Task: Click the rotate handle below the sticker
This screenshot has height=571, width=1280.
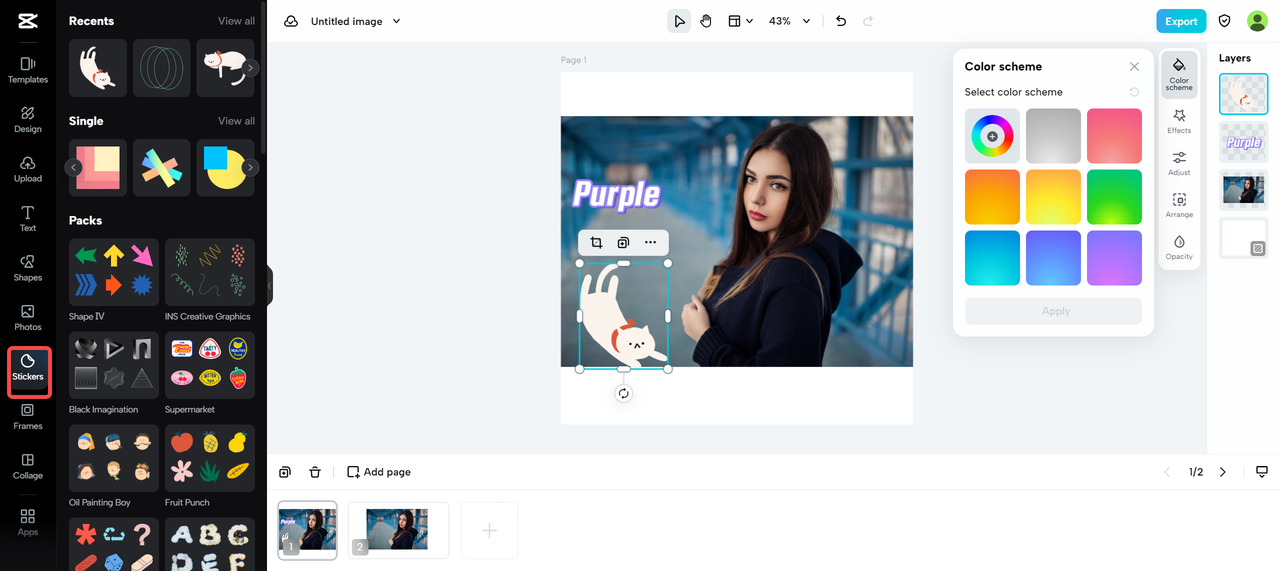Action: 624,394
